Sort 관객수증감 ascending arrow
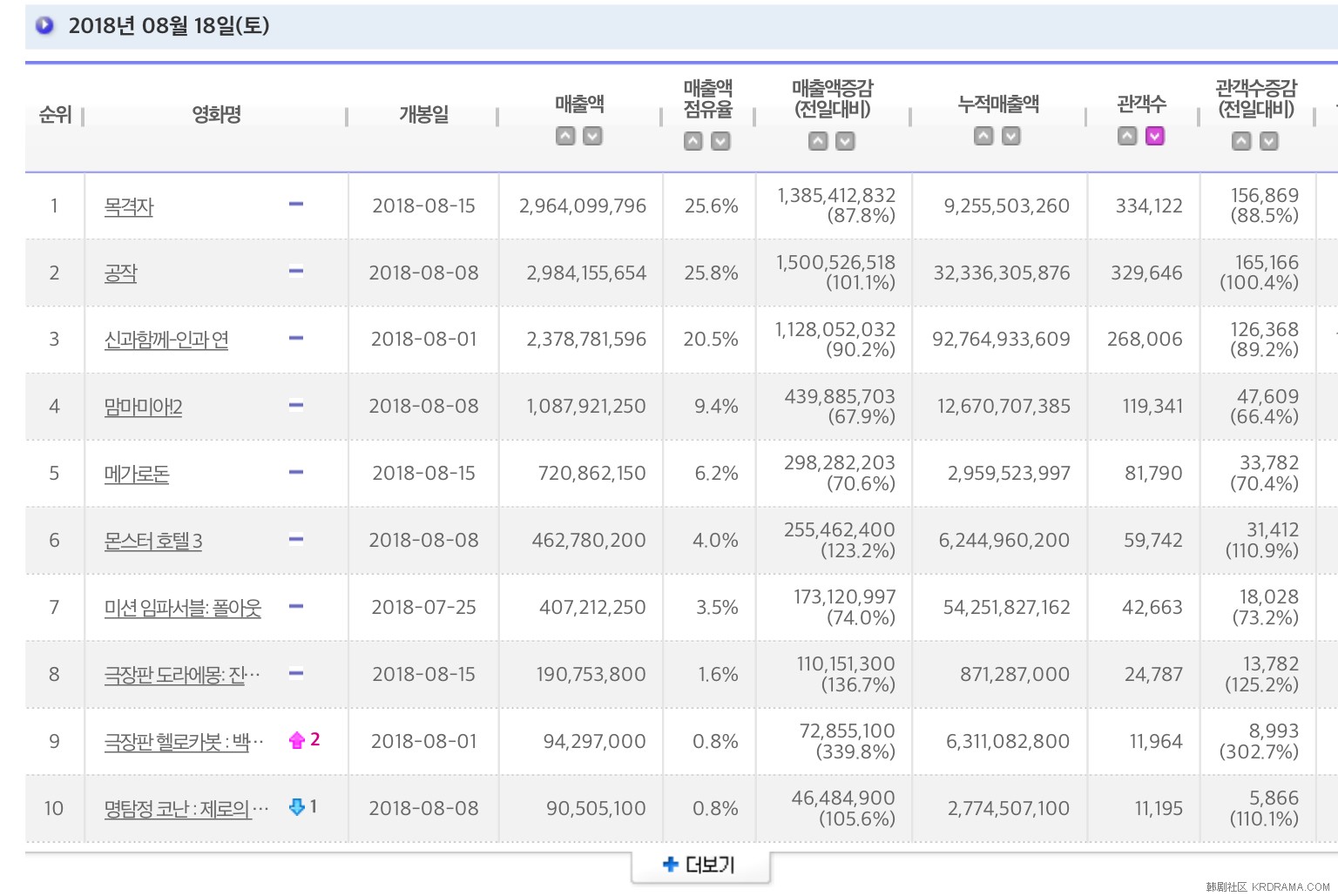The height and width of the screenshot is (896, 1338). (1242, 141)
